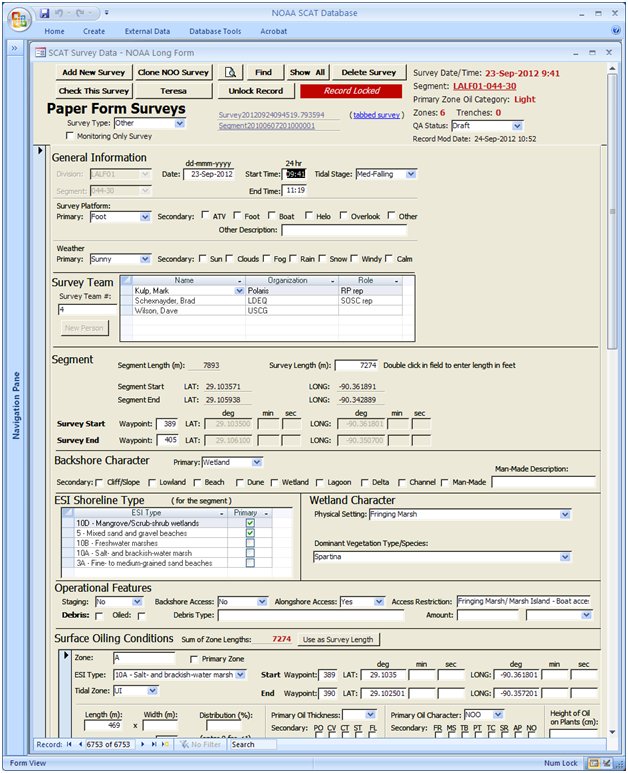Click the Access help question mark icon

[x=616, y=31]
